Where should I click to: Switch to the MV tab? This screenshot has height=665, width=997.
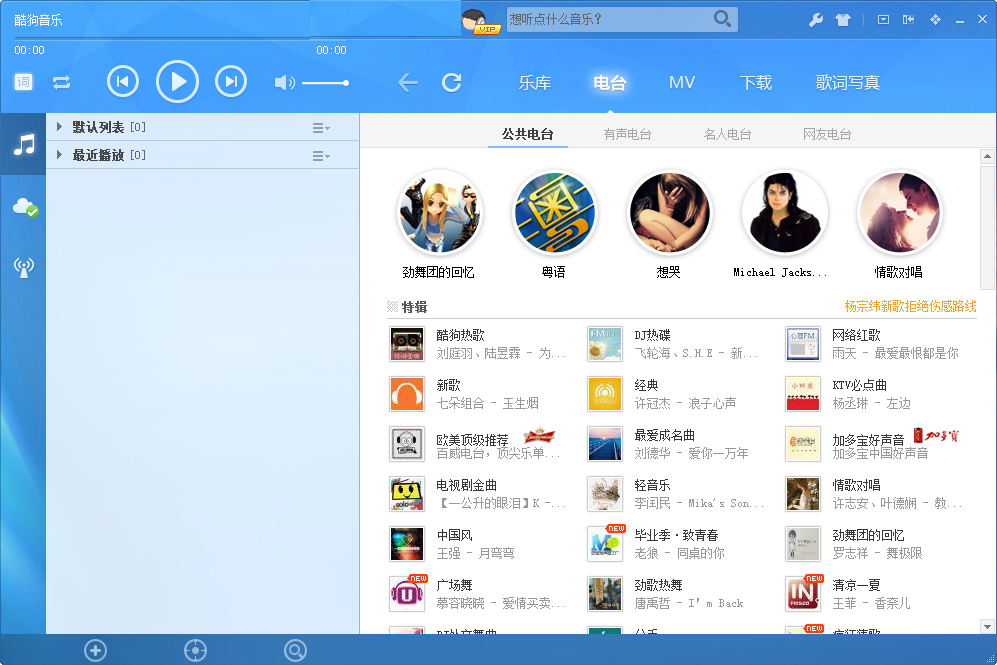tap(682, 83)
